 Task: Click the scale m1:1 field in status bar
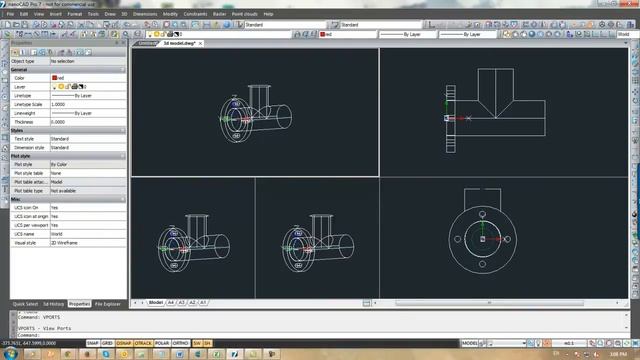click(569, 343)
